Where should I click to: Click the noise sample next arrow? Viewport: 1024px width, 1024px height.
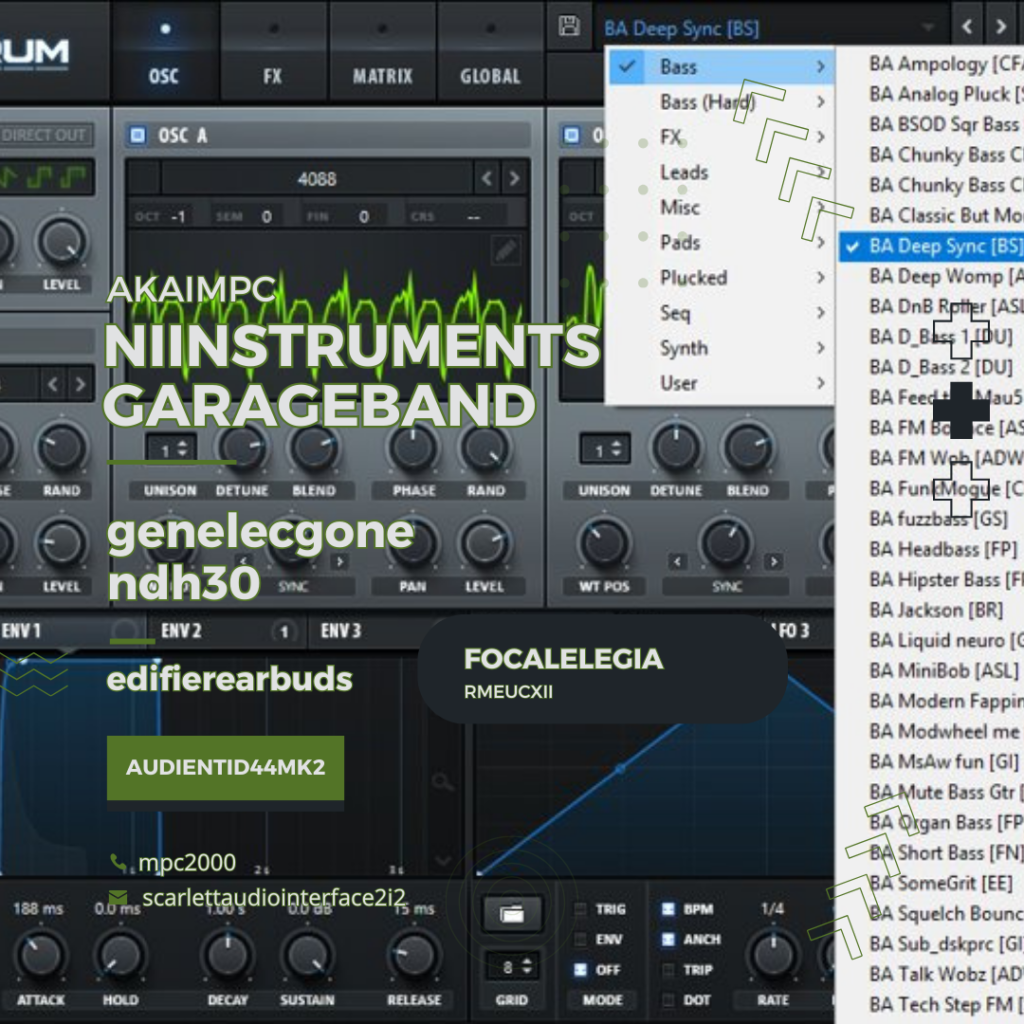point(80,384)
